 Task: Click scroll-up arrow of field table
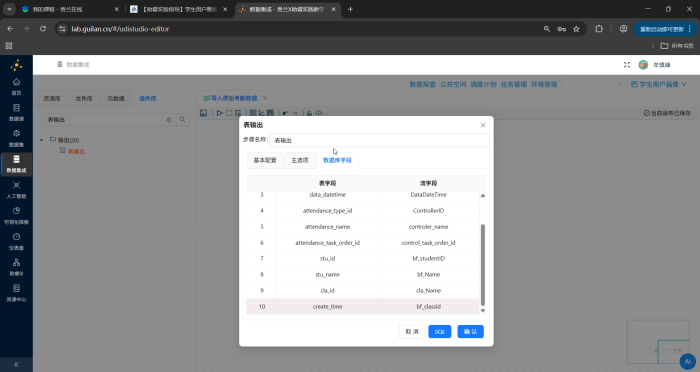(x=483, y=196)
